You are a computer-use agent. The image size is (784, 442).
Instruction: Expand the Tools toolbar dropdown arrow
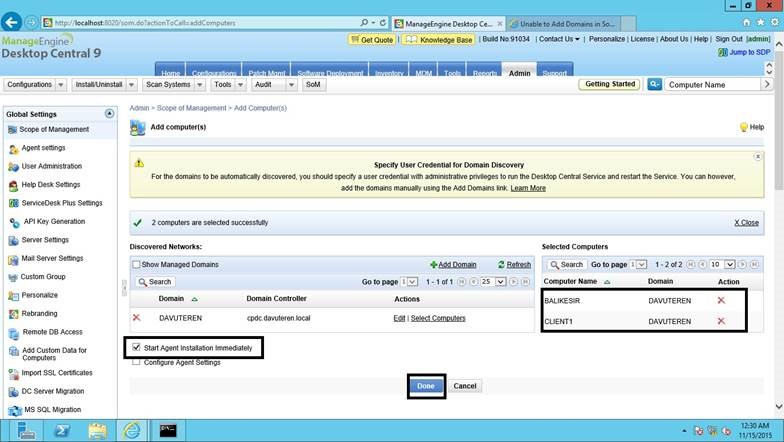pos(240,84)
